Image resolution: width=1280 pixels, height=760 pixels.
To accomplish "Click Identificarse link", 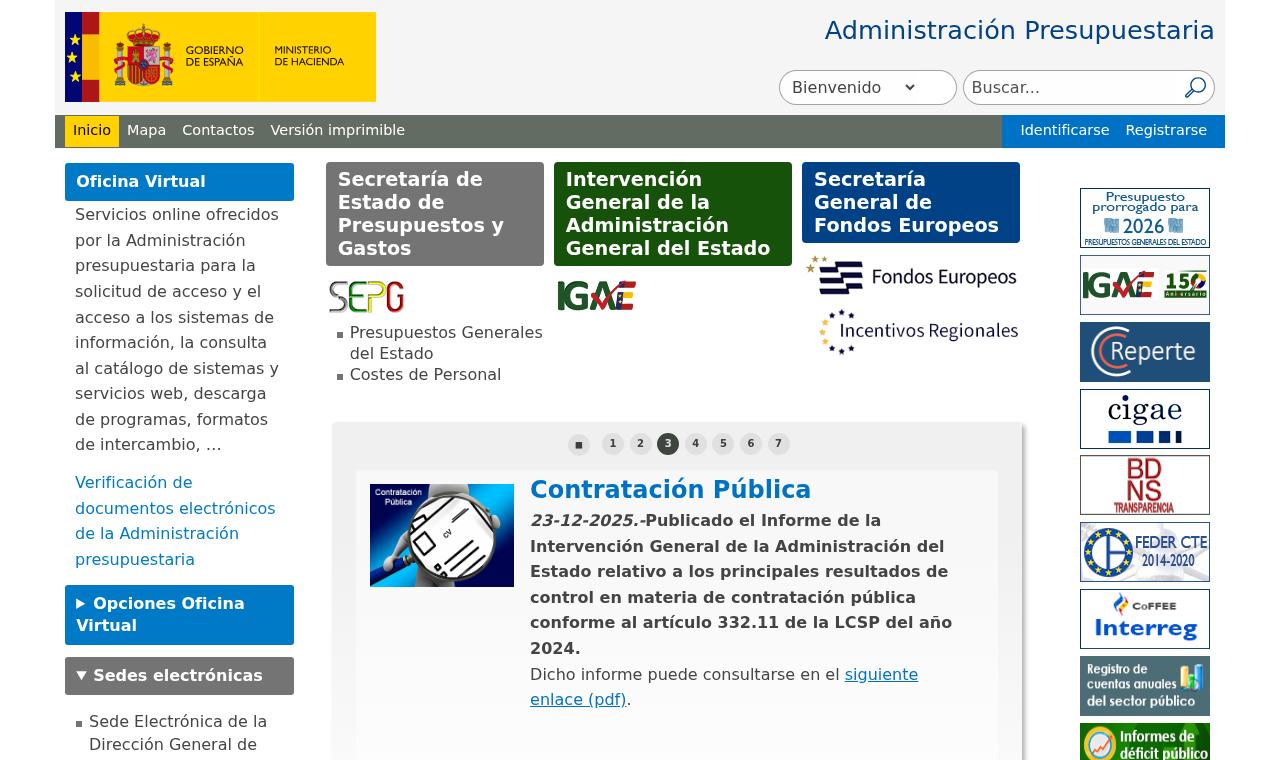I will [x=1065, y=131].
